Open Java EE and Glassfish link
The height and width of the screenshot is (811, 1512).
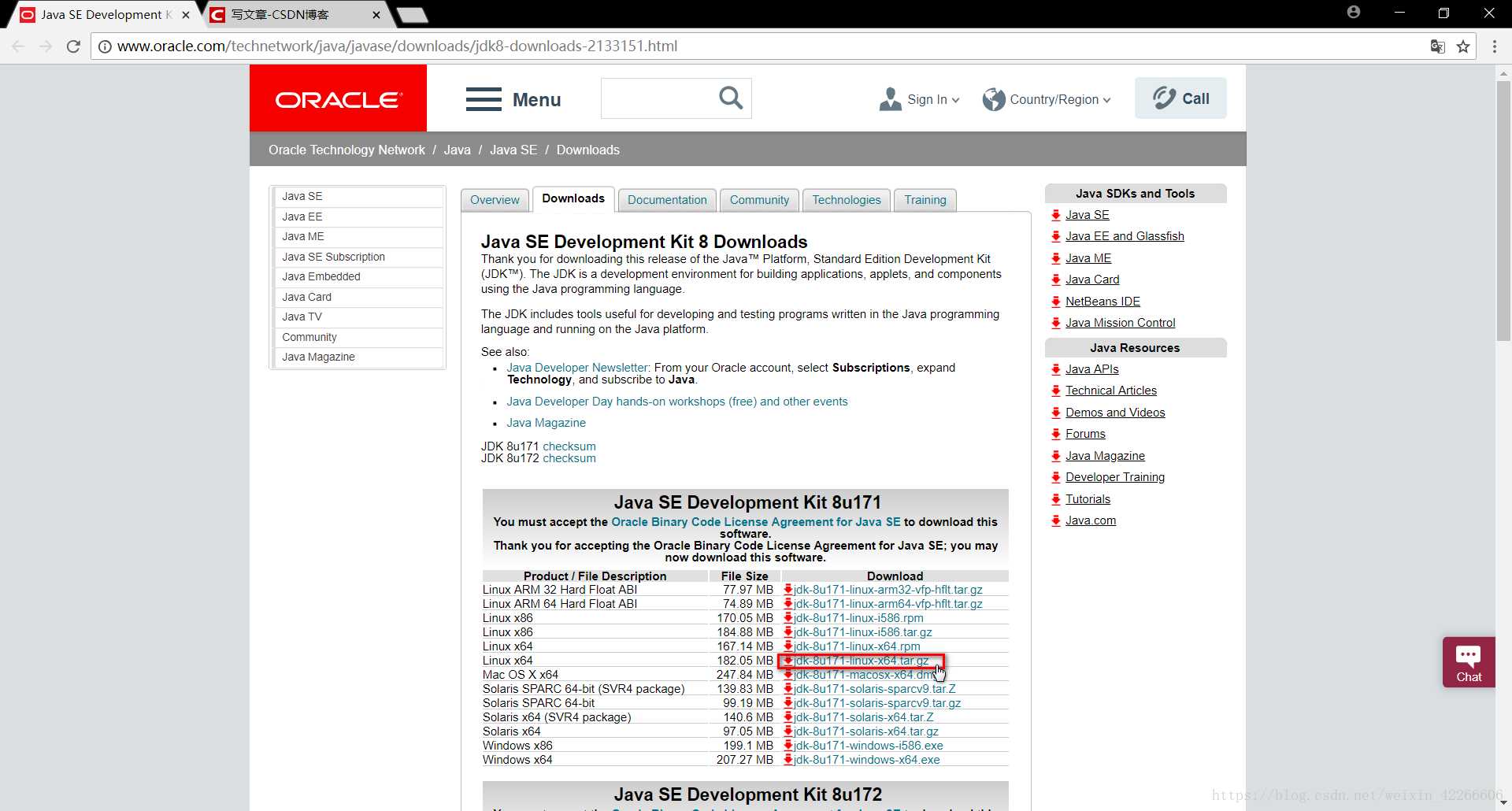tap(1125, 236)
